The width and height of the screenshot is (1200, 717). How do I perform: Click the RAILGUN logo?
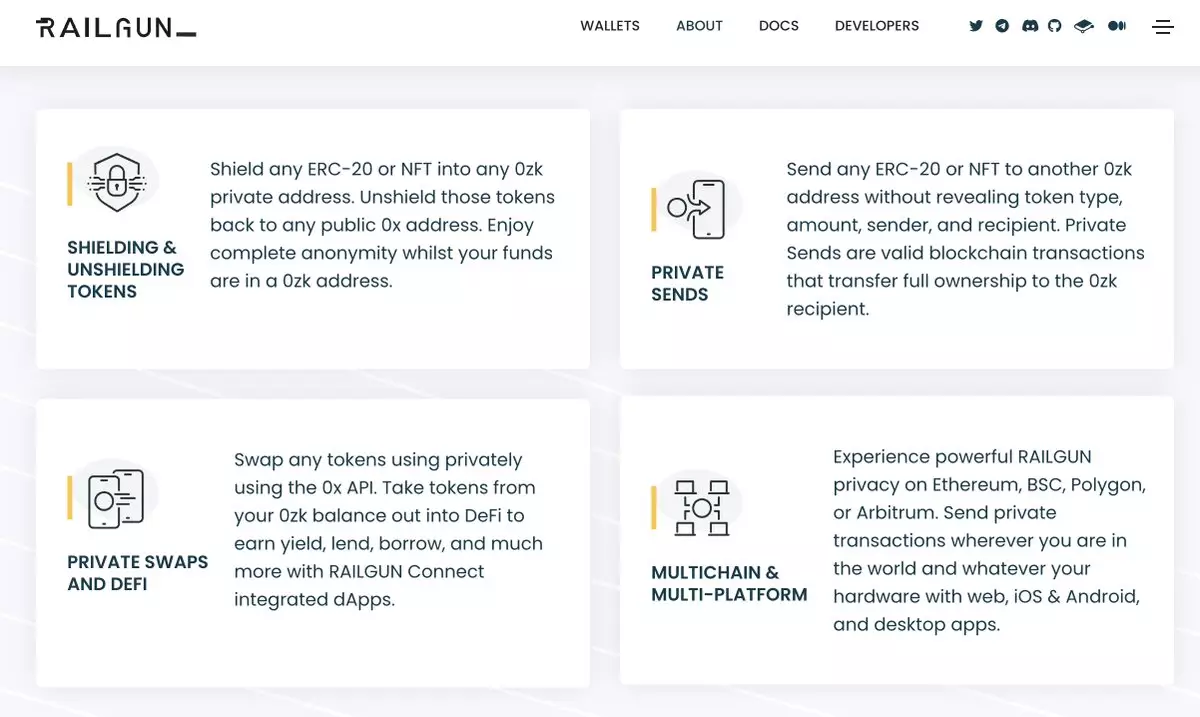[116, 28]
